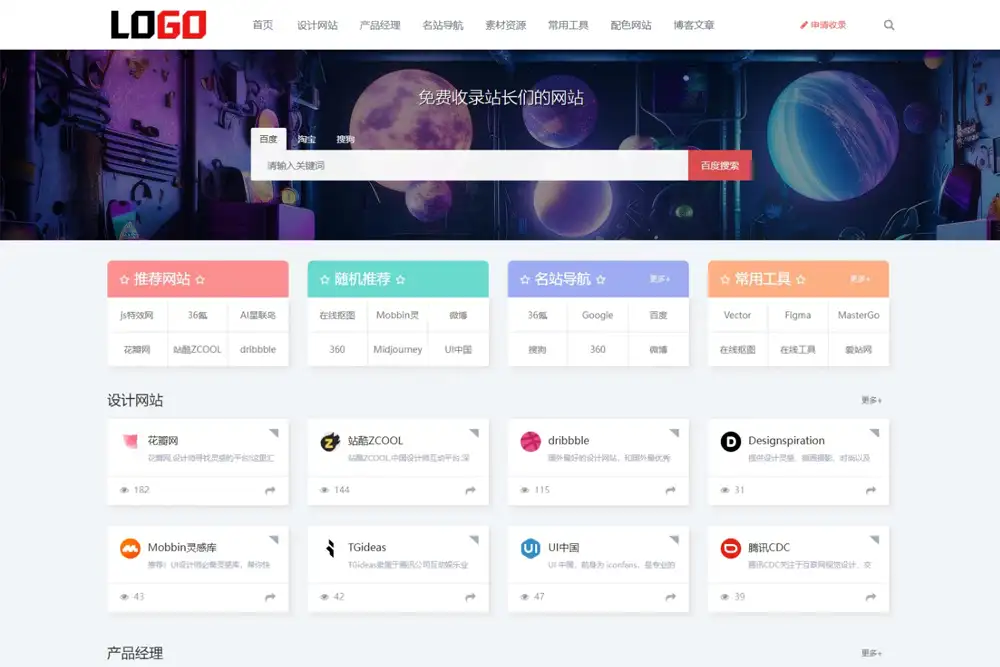Click share arrow on 站酷ZCOOL card
Viewport: 1000px width, 667px height.
pos(471,490)
